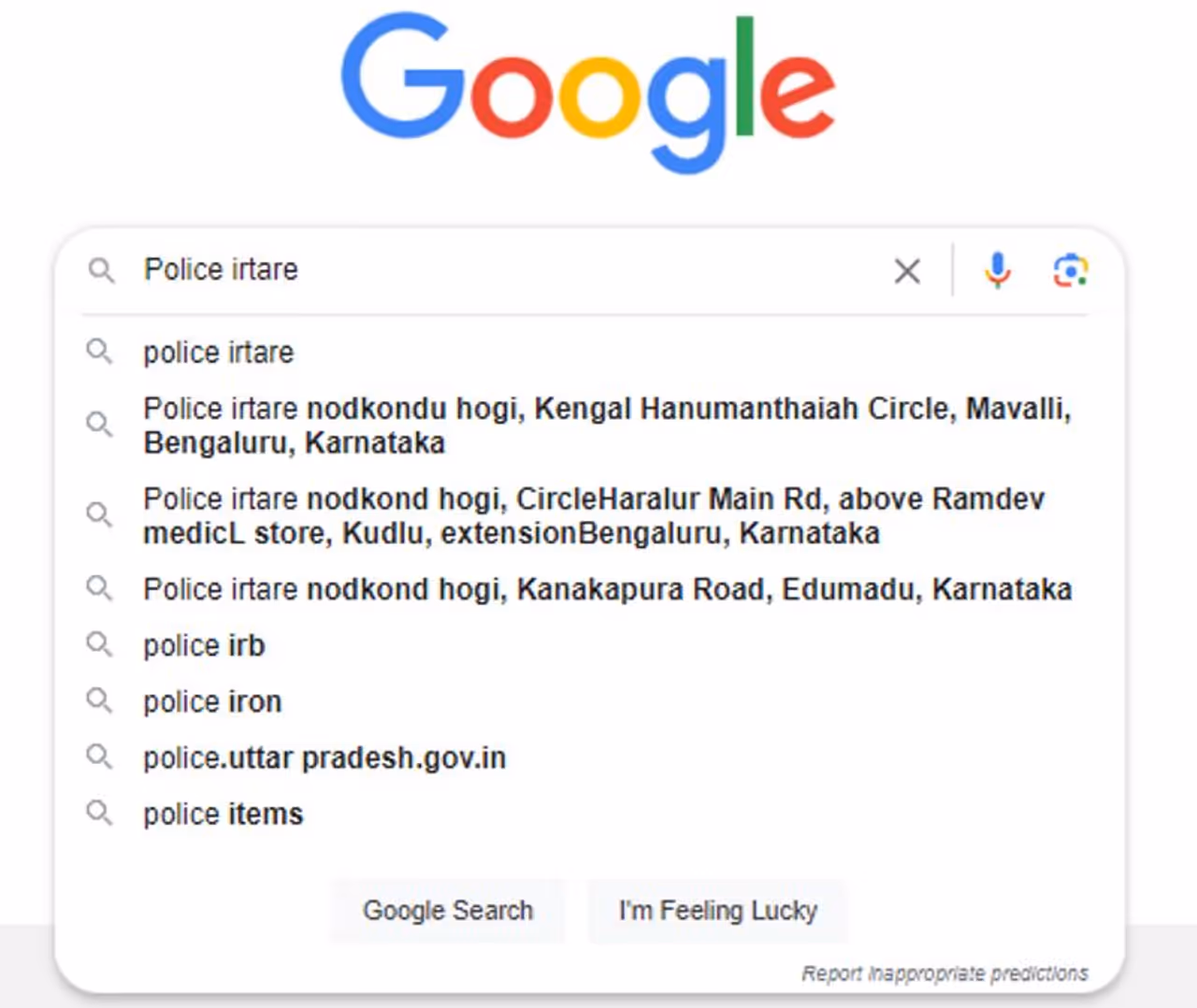Pick the Kanakapura Road, Edumadu suggestion
This screenshot has width=1197, height=1008.
607,589
